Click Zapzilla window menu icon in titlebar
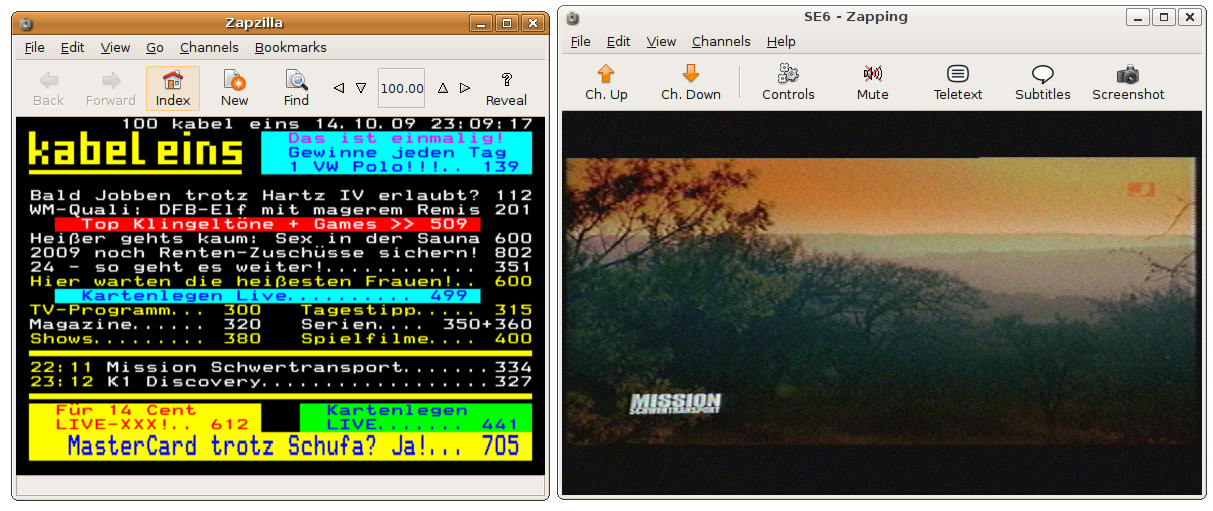This screenshot has height=511, width=1213. [x=26, y=23]
